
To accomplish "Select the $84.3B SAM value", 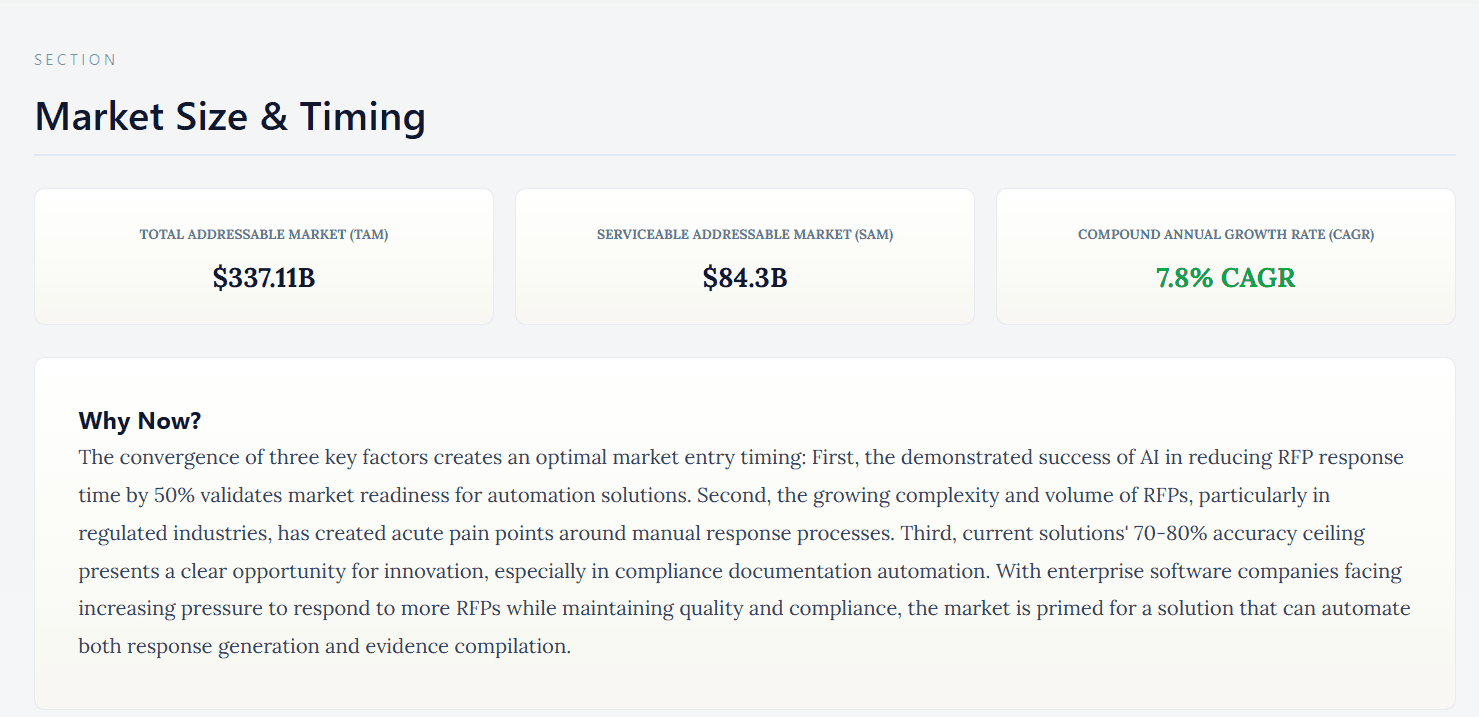I will pyautogui.click(x=745, y=278).
